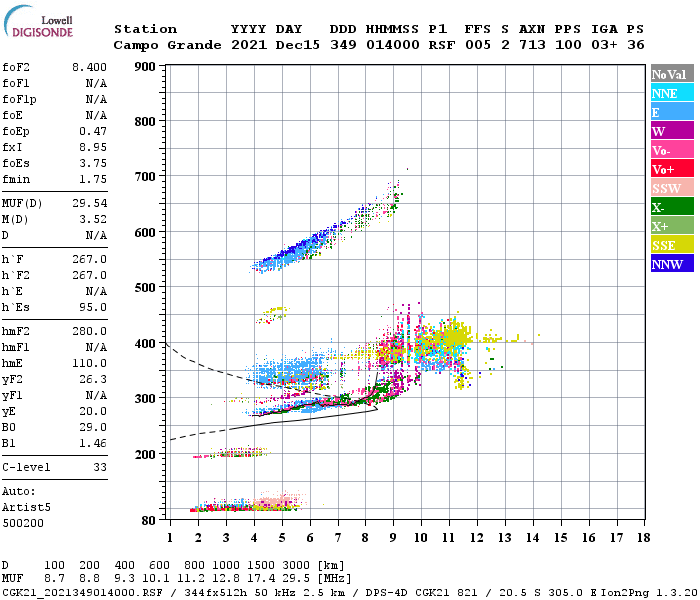The image size is (700, 600).
Task: Click the 10 MHz frequency axis label
Action: tap(421, 538)
